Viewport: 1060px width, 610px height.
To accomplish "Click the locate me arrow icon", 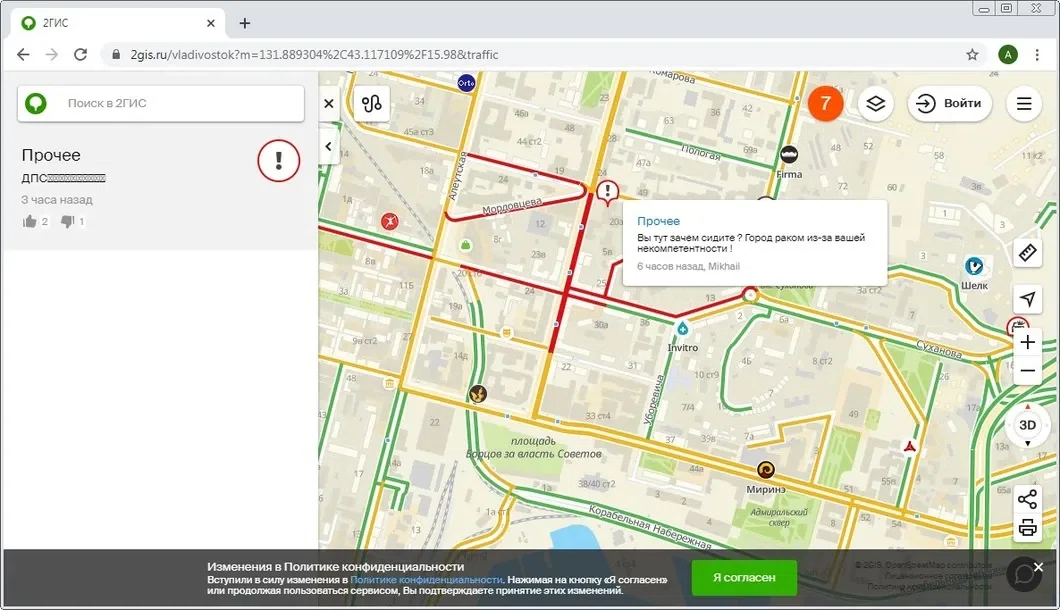I will point(1027,299).
